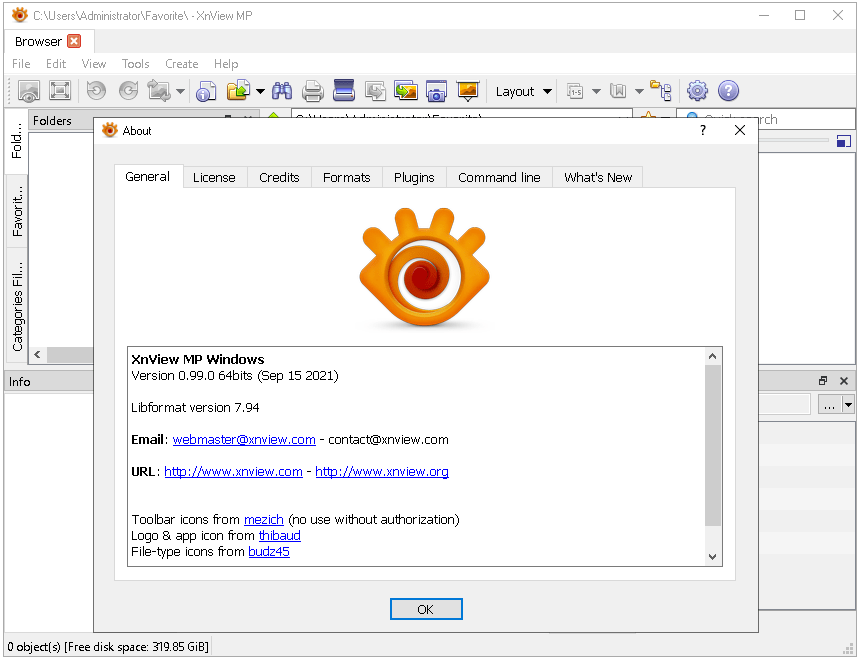Open the View menu
This screenshot has height=659, width=860.
click(x=94, y=64)
